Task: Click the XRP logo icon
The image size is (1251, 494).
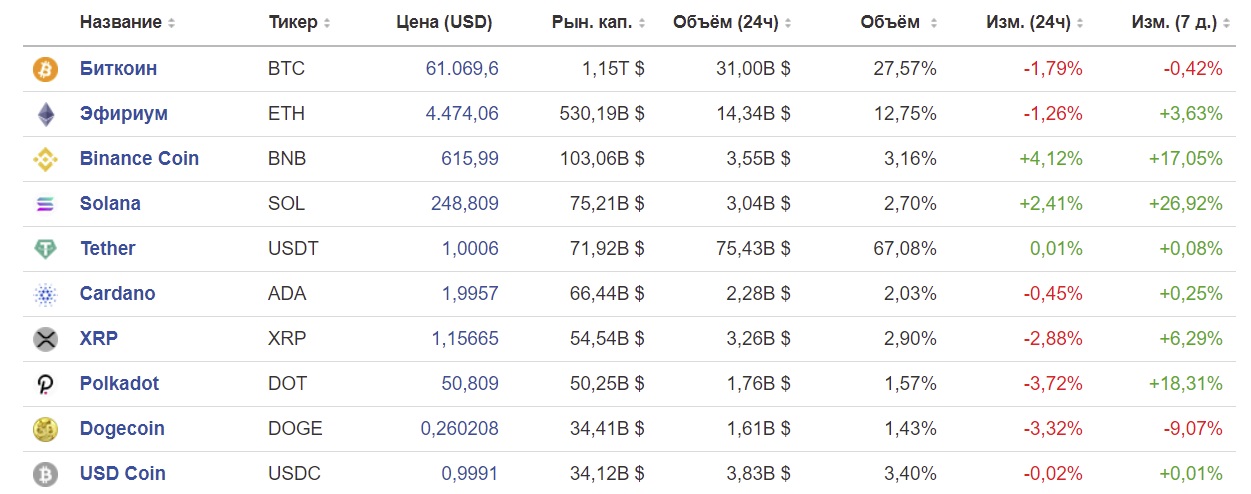Action: 46,339
